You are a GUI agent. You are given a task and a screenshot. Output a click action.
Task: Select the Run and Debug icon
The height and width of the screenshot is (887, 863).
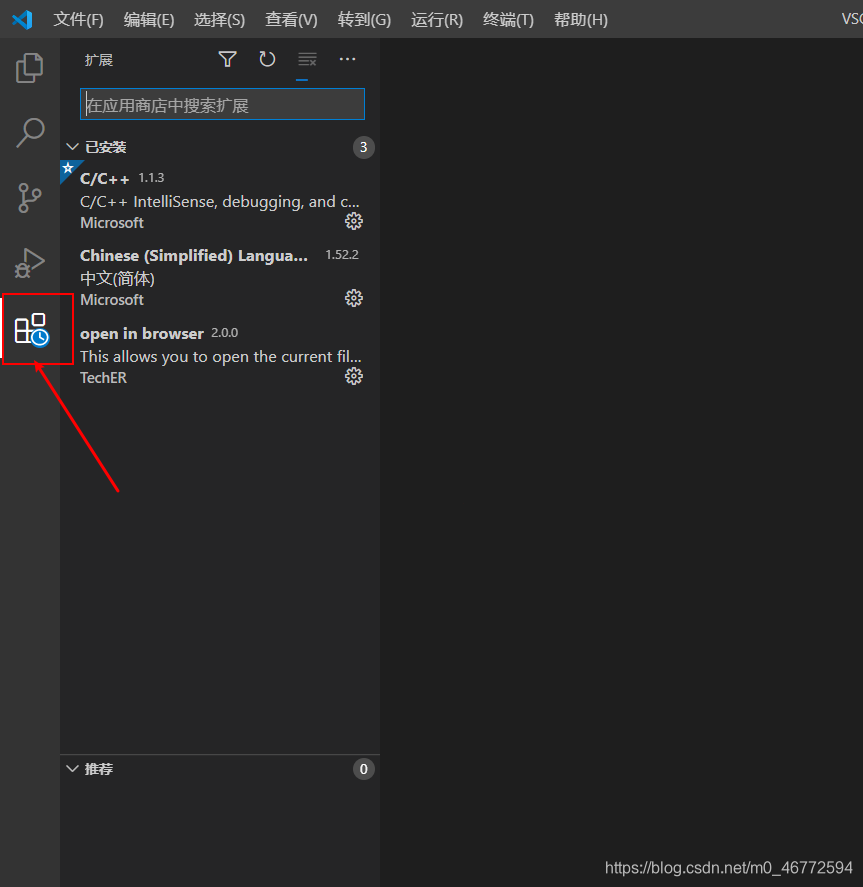(29, 263)
